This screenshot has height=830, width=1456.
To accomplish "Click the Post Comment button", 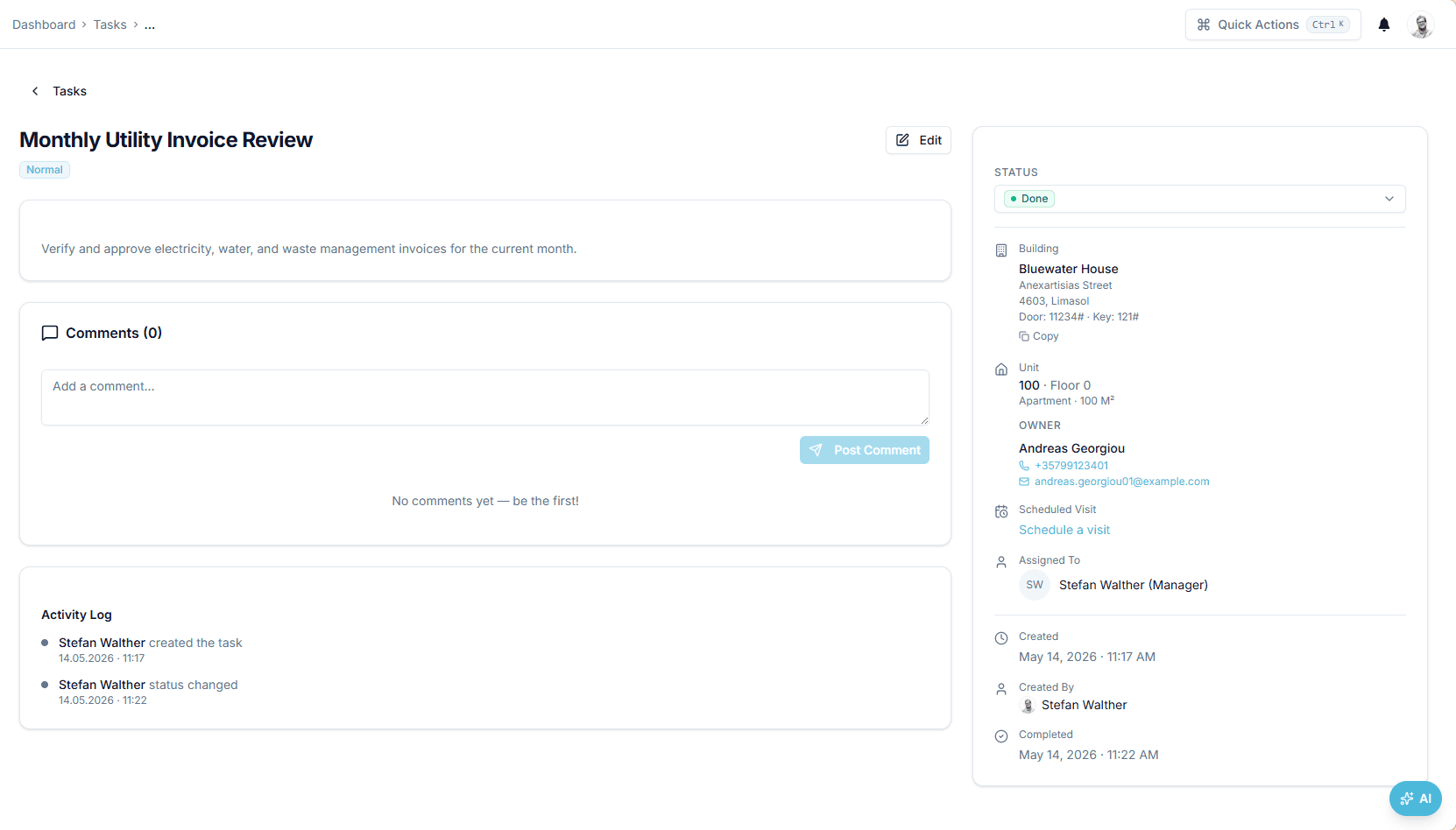I will 864,450.
